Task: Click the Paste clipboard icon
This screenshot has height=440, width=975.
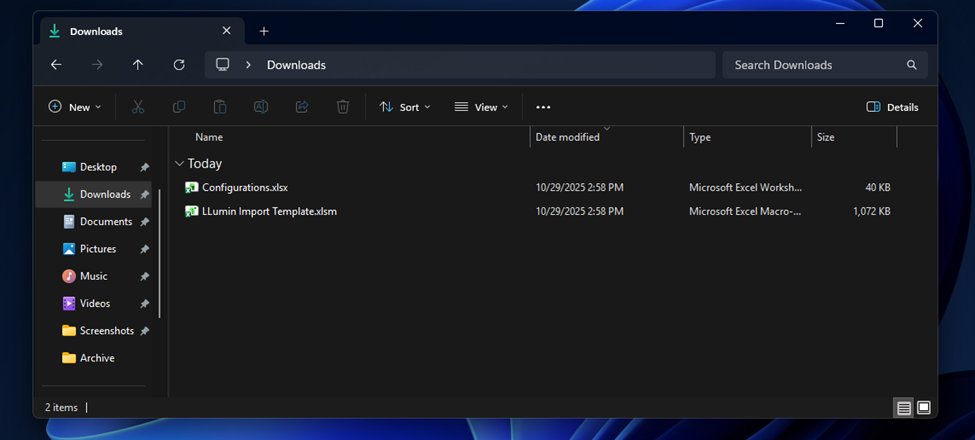Action: pos(220,107)
